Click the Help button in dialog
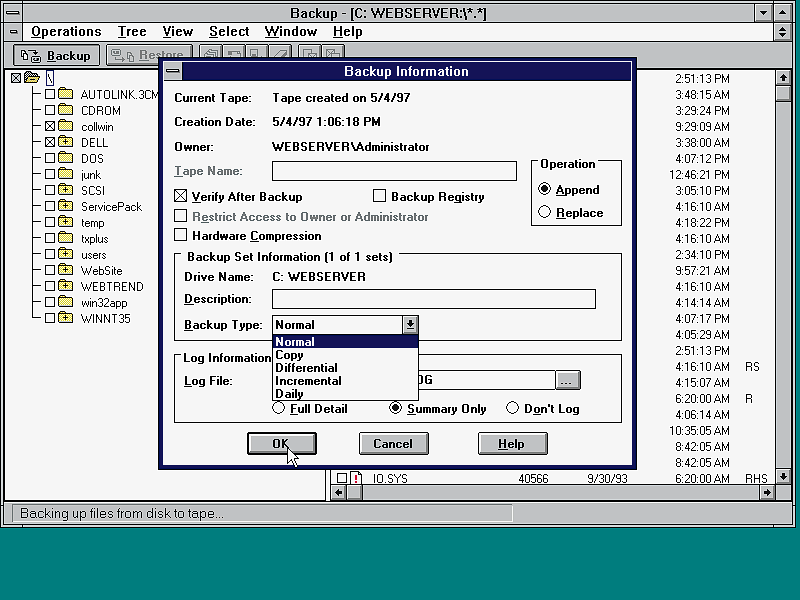The height and width of the screenshot is (600, 800). 512,444
